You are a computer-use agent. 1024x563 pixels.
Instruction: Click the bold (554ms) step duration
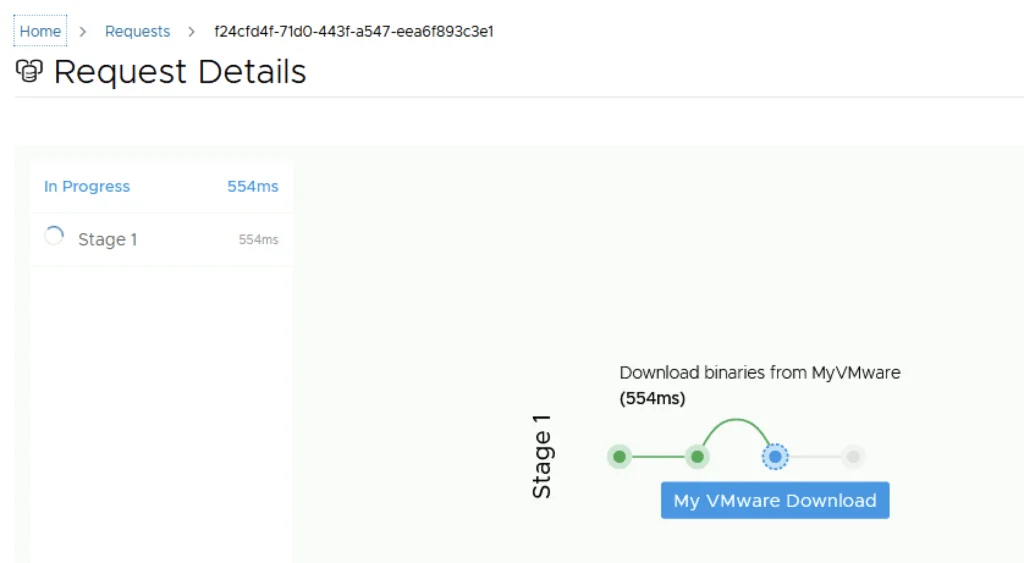tap(652, 398)
